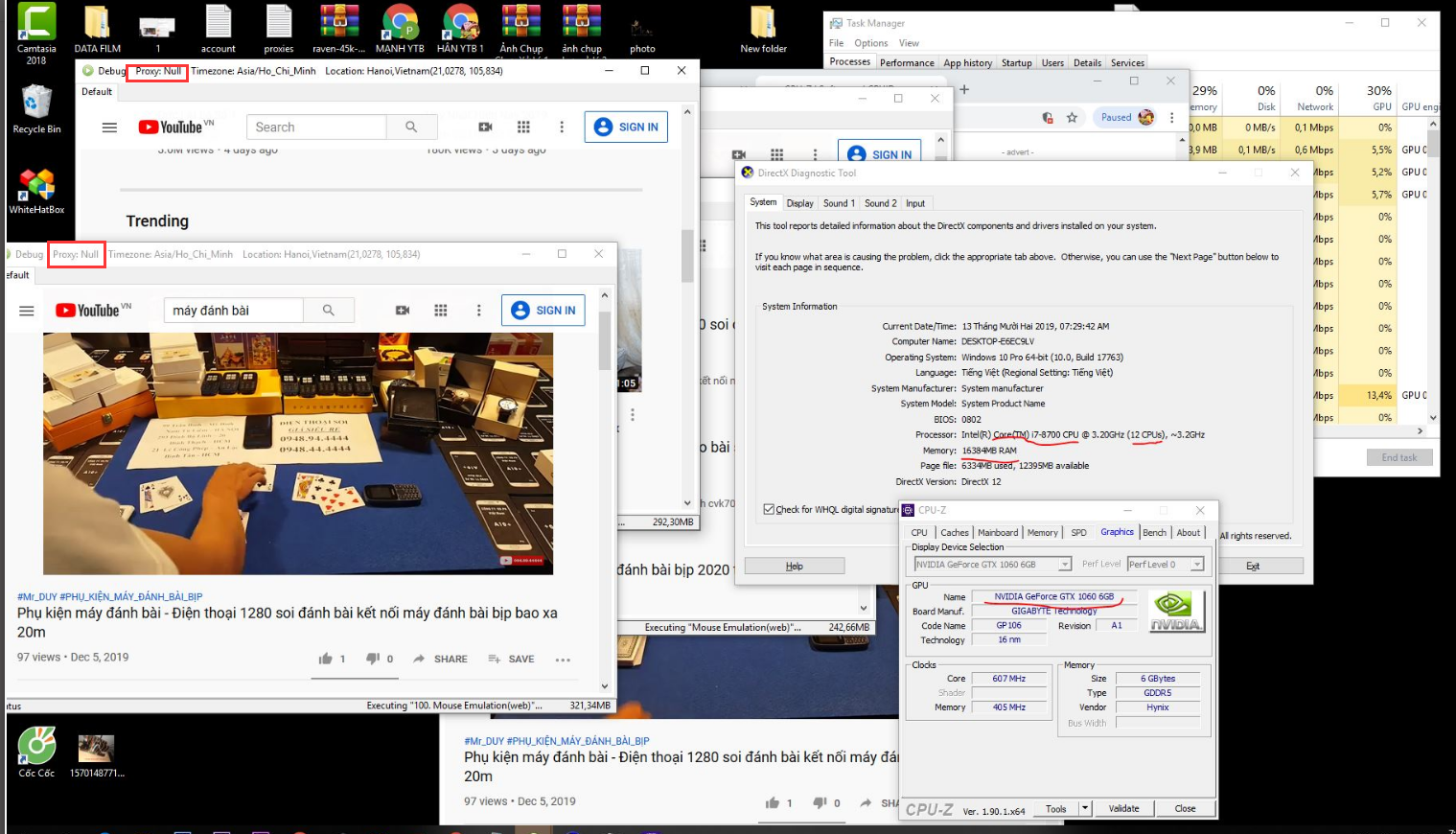Image resolution: width=1456 pixels, height=834 pixels.
Task: Open more actions dots beside the SAVE button
Action: point(563,660)
